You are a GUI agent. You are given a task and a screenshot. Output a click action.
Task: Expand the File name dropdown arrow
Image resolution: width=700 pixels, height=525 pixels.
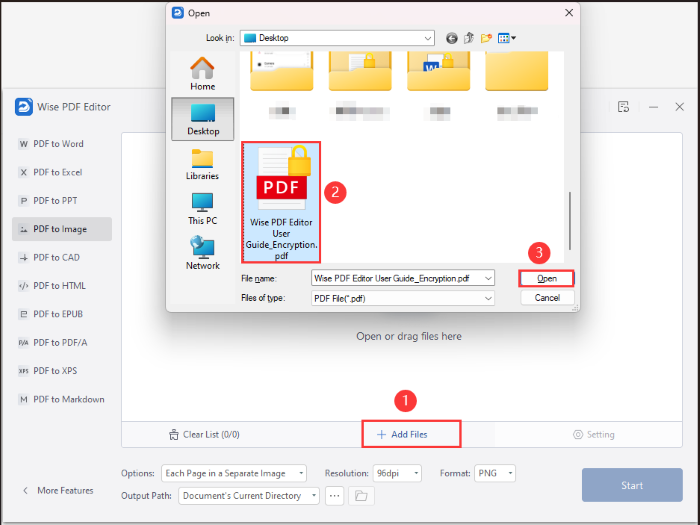point(488,278)
